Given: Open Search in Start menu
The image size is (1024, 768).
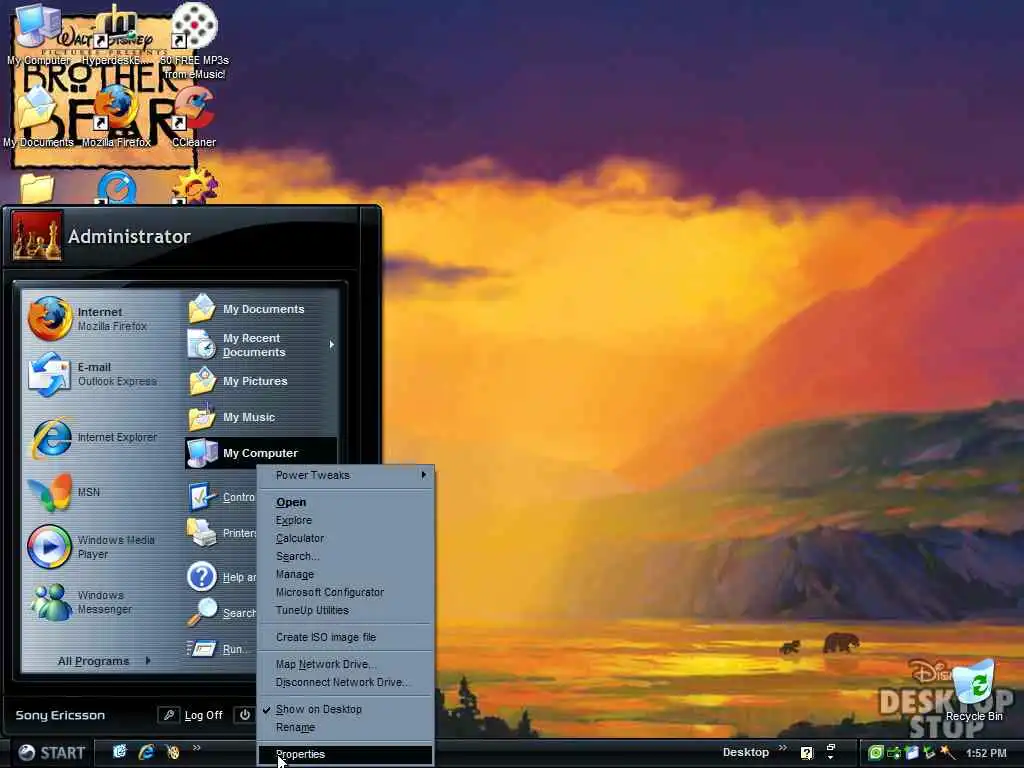Looking at the screenshot, I should point(221,613).
